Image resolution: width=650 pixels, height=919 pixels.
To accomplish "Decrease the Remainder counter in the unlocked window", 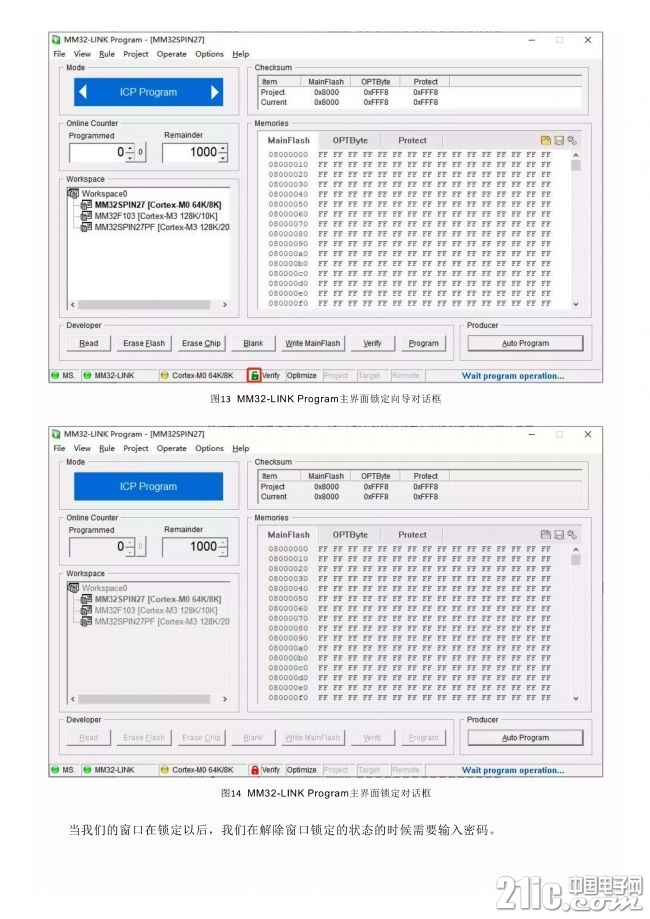I will pyautogui.click(x=223, y=156).
